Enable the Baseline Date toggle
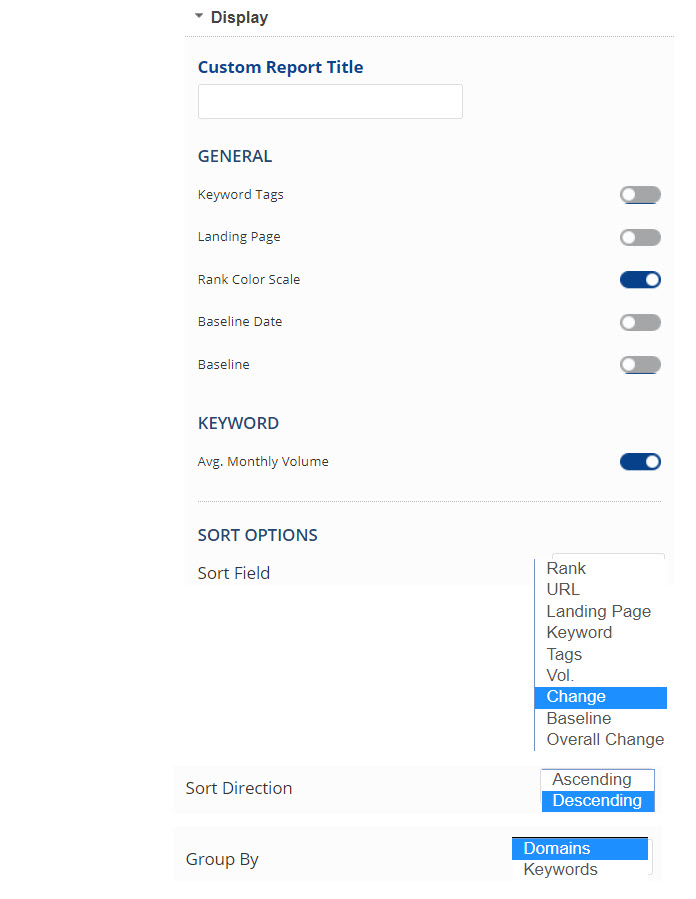Image resolution: width=696 pixels, height=899 pixels. coord(640,322)
